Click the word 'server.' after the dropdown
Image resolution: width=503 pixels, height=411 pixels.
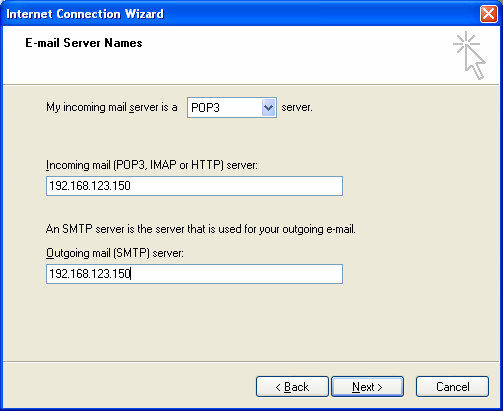point(297,107)
